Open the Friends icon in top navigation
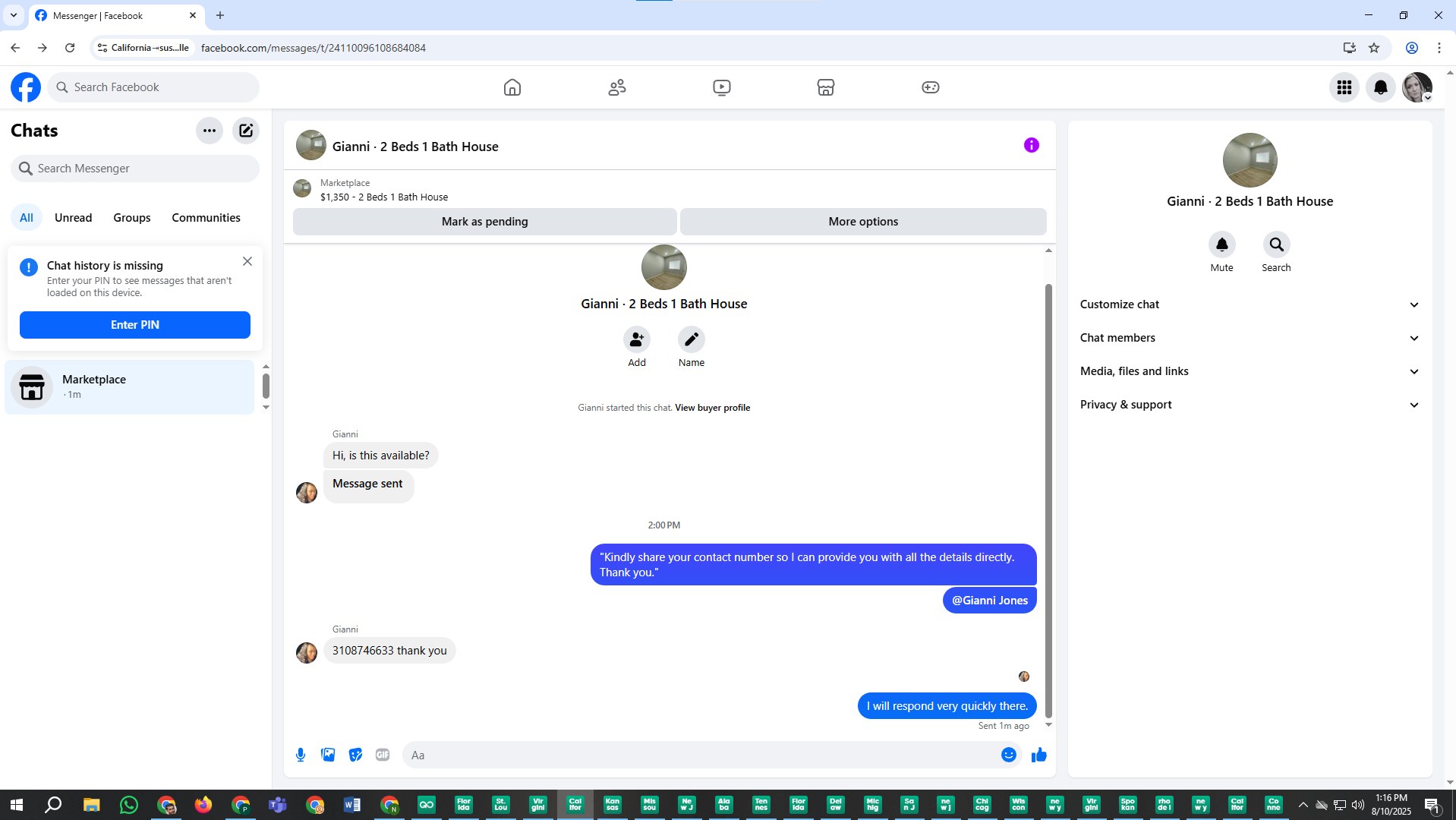This screenshot has width=1456, height=820. [x=617, y=87]
